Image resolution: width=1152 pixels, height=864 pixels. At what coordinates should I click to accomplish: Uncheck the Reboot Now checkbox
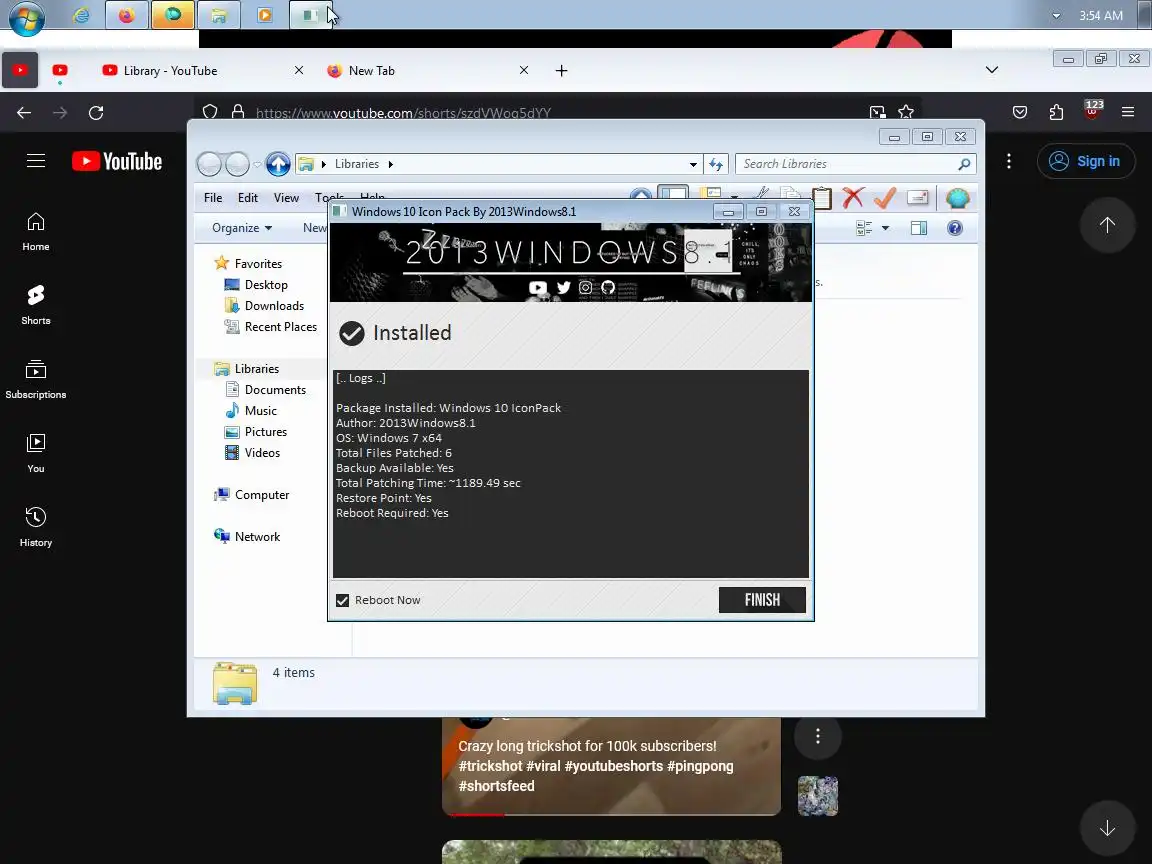coord(342,600)
